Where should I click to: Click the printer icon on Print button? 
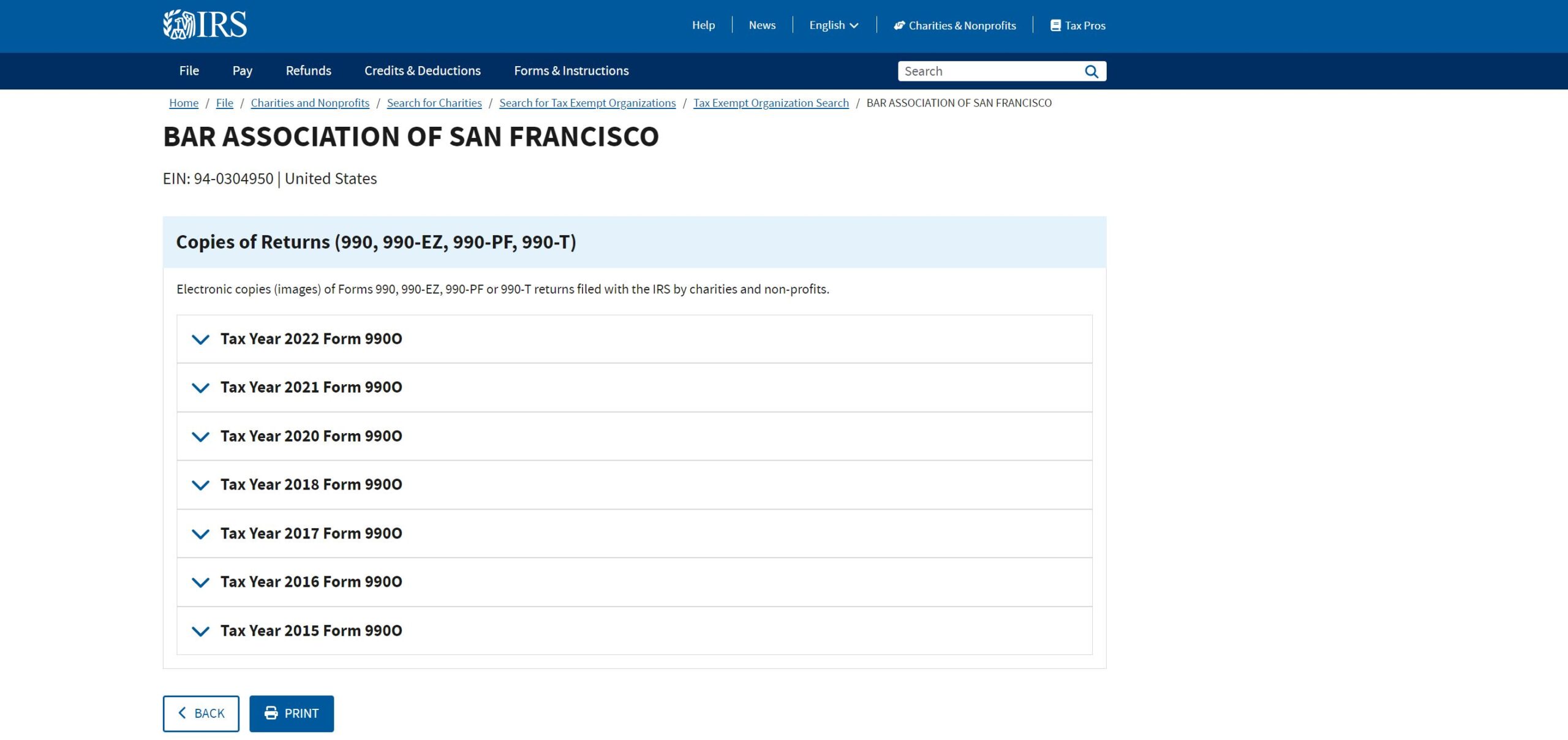click(271, 713)
